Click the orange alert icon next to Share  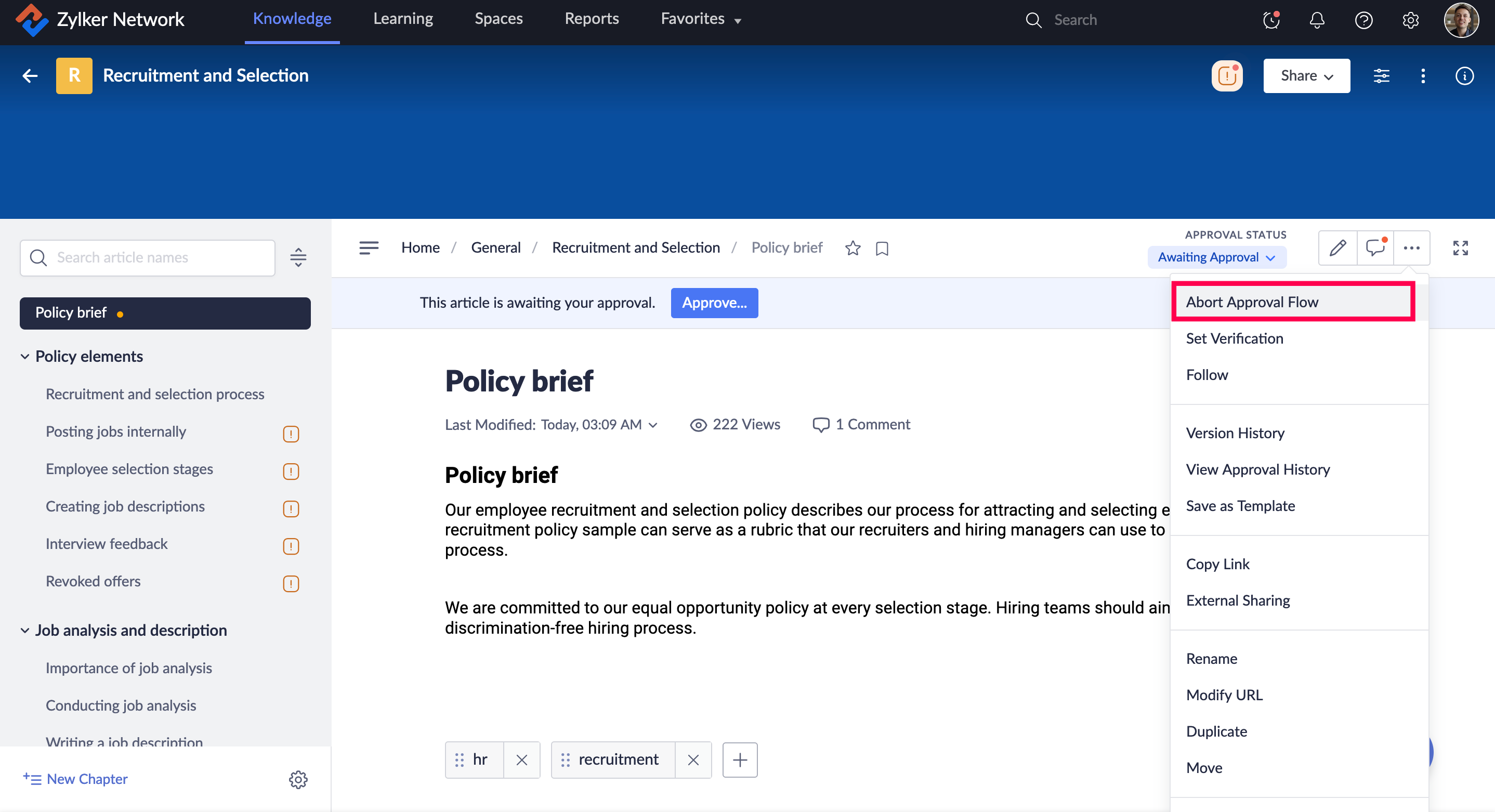(x=1227, y=76)
